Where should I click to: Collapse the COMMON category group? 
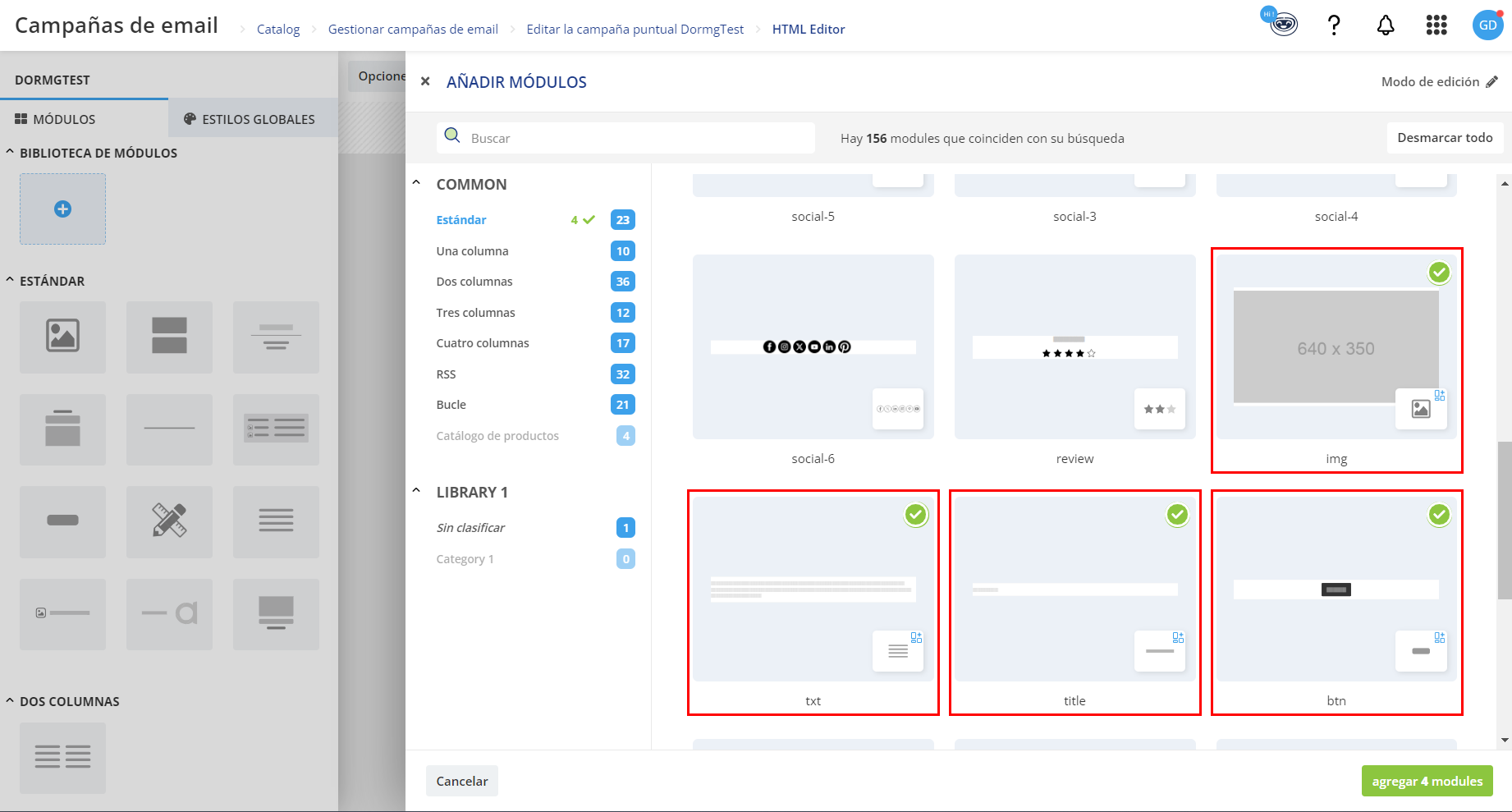pos(416,183)
